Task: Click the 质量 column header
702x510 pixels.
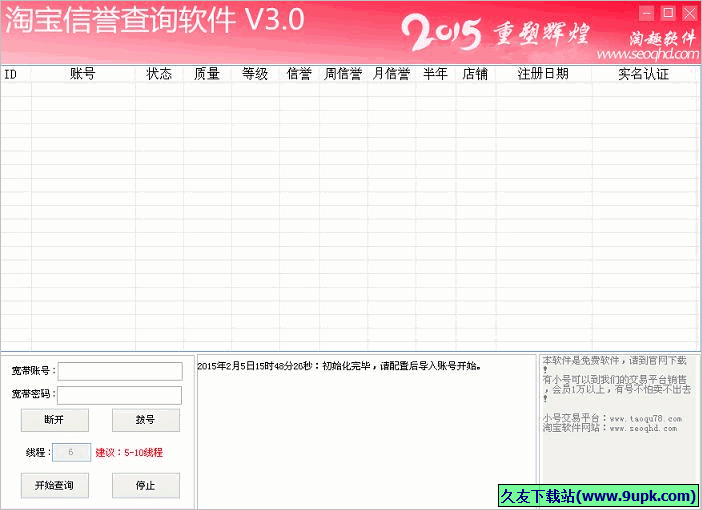Action: 207,74
